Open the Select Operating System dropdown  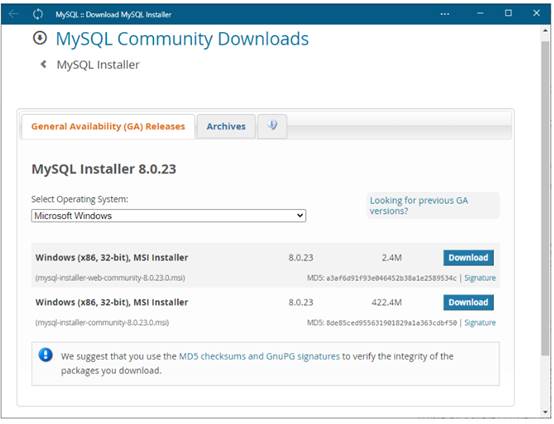[169, 216]
